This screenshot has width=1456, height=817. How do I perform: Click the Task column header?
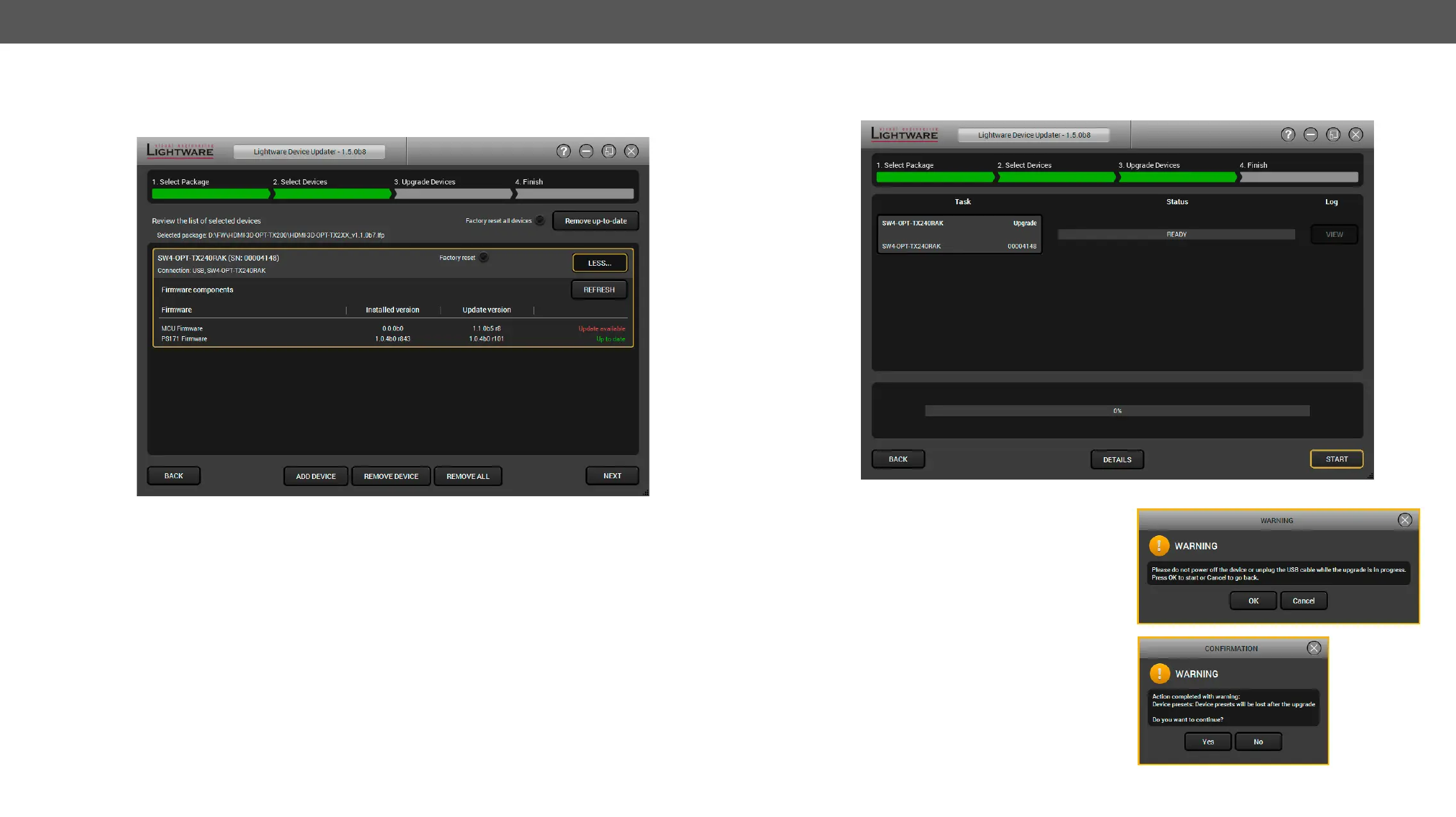click(963, 202)
